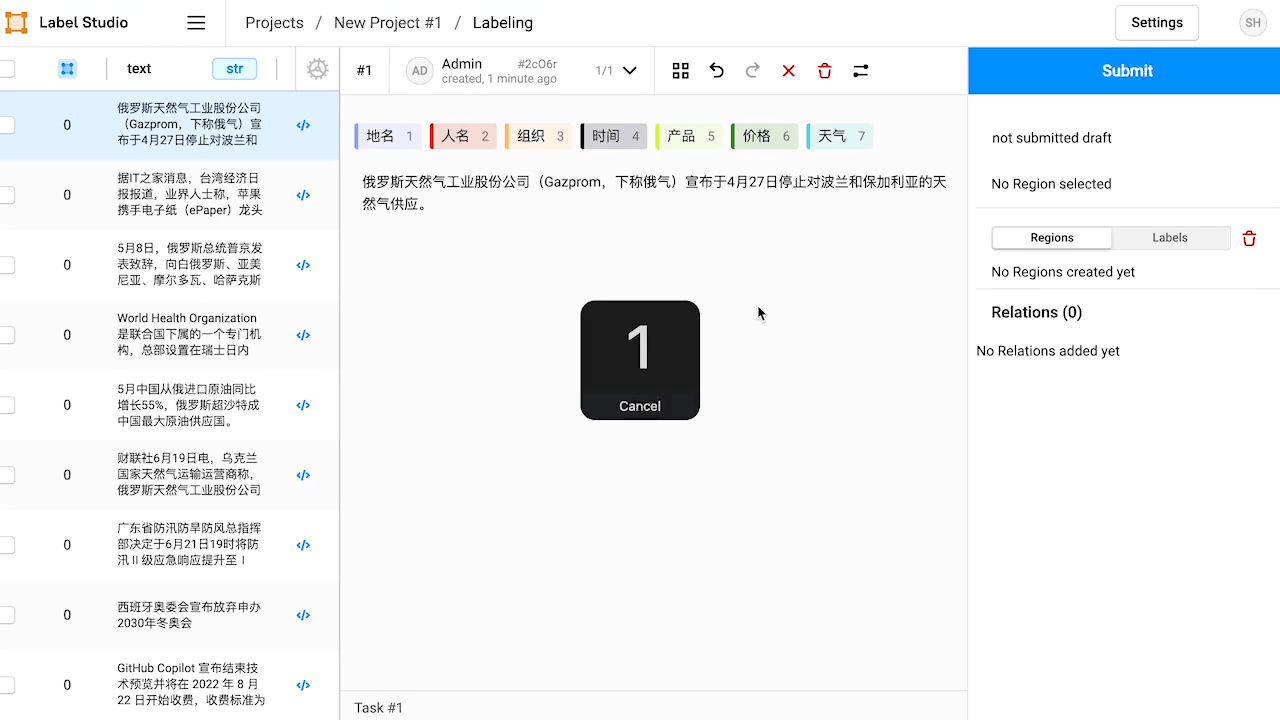Show source code of first task row

[303, 125]
